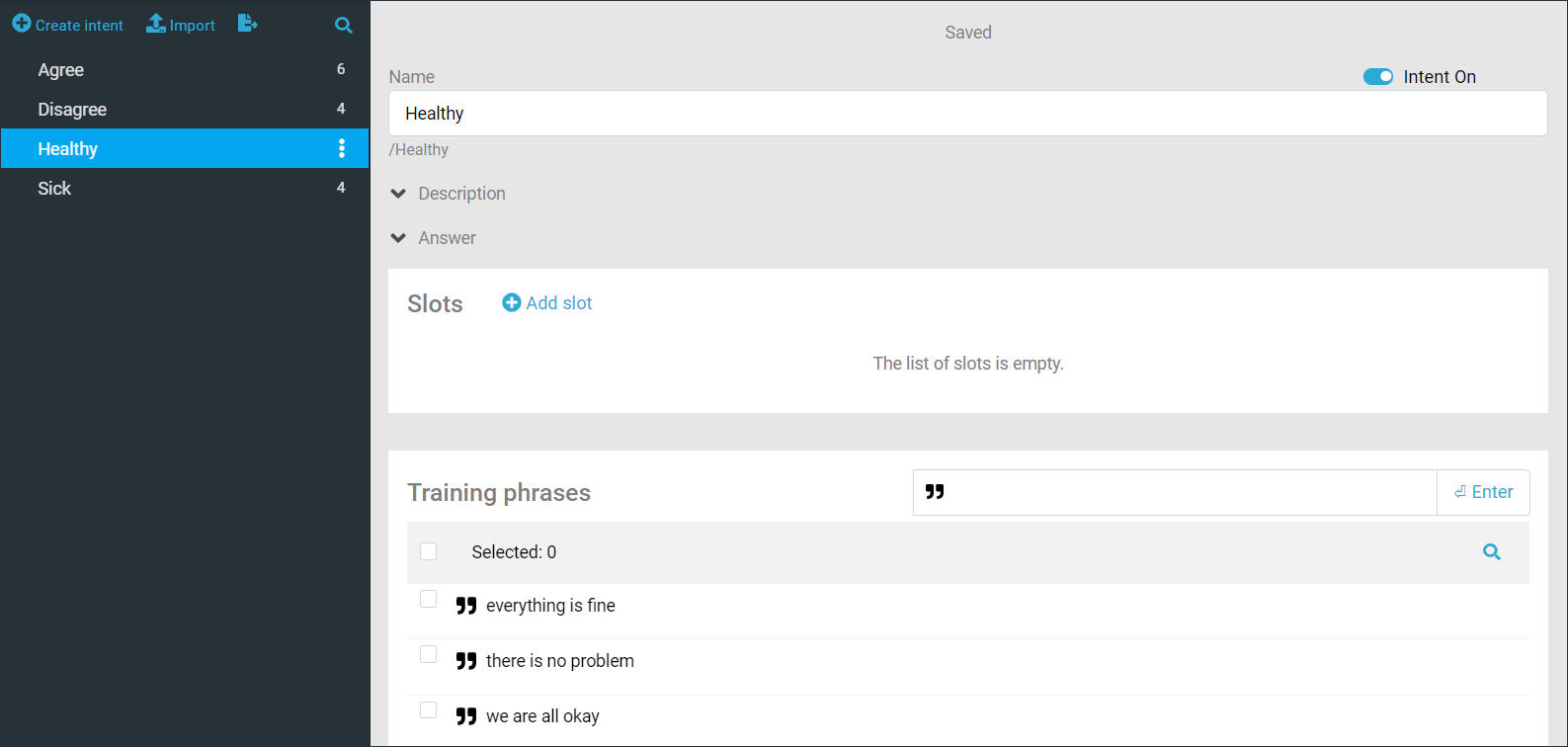The width and height of the screenshot is (1568, 747).
Task: Select the Agree intent
Action: click(x=61, y=70)
